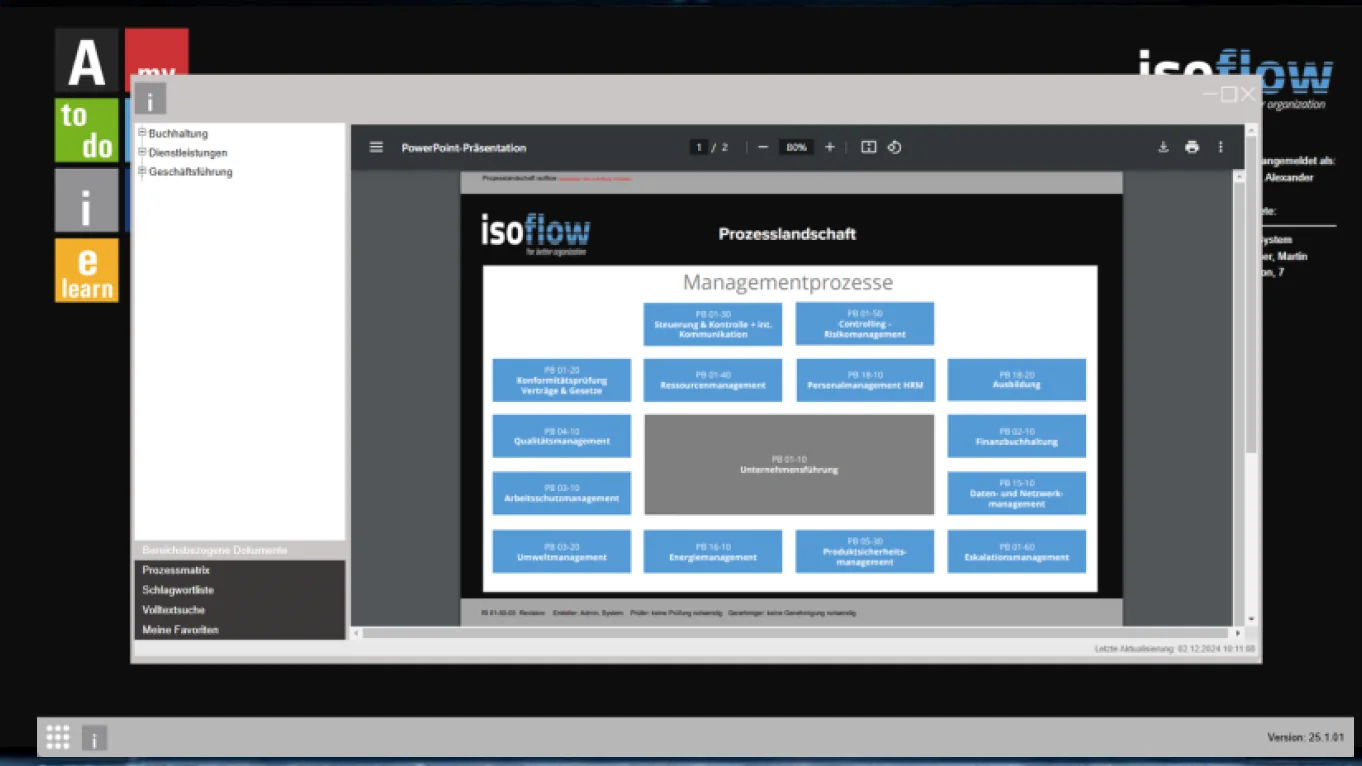Image resolution: width=1362 pixels, height=766 pixels.
Task: Open the PB 05-30 Produktsicherheitsmanagement process
Action: point(865,552)
